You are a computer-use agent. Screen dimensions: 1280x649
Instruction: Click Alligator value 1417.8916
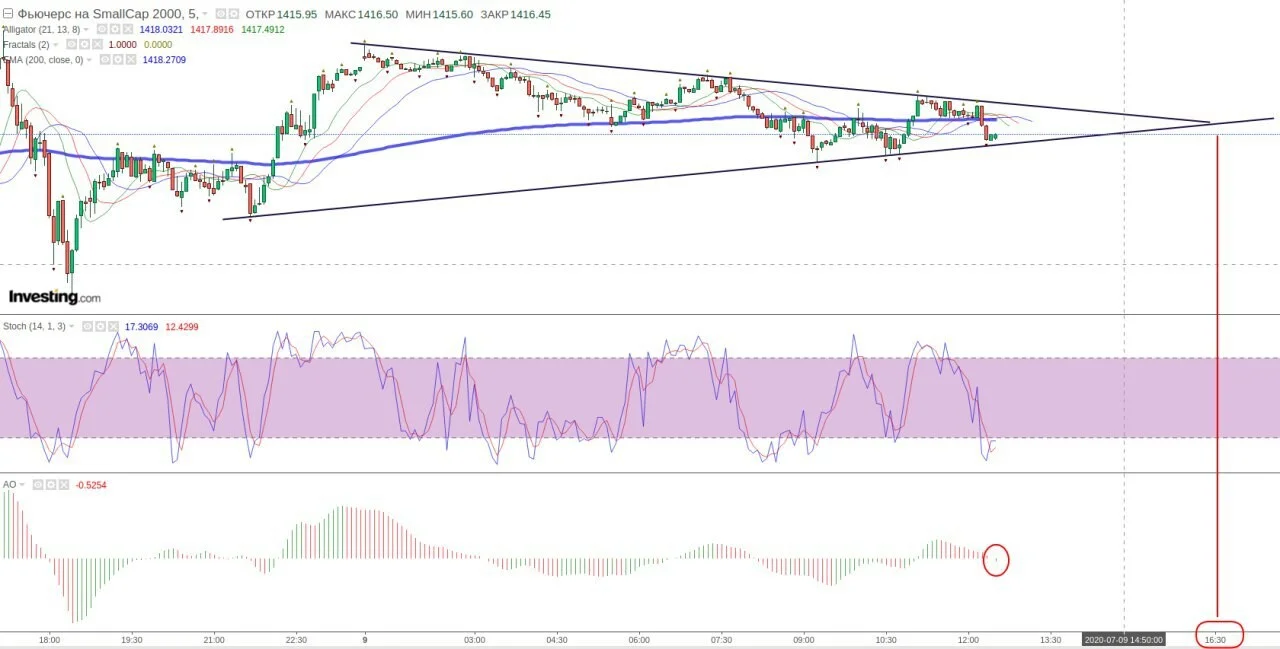212,30
